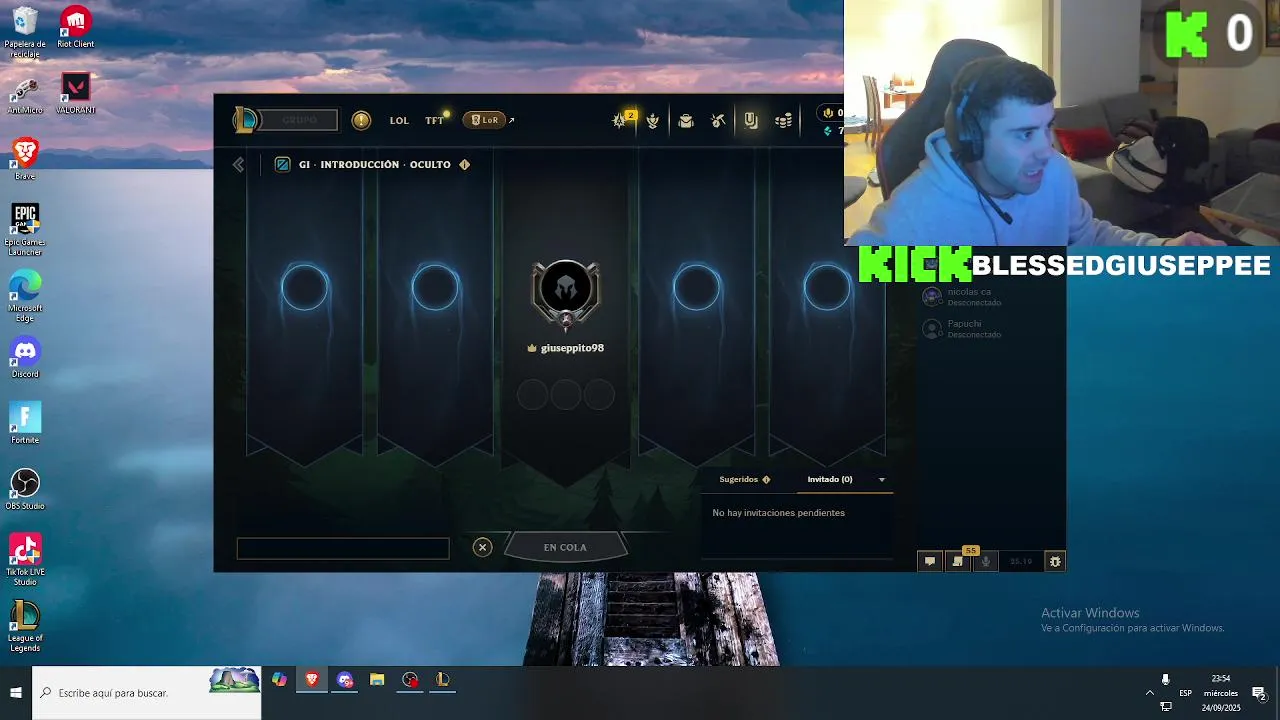Open VALORANT desktop shortcut
The image size is (1280, 720).
(76, 93)
